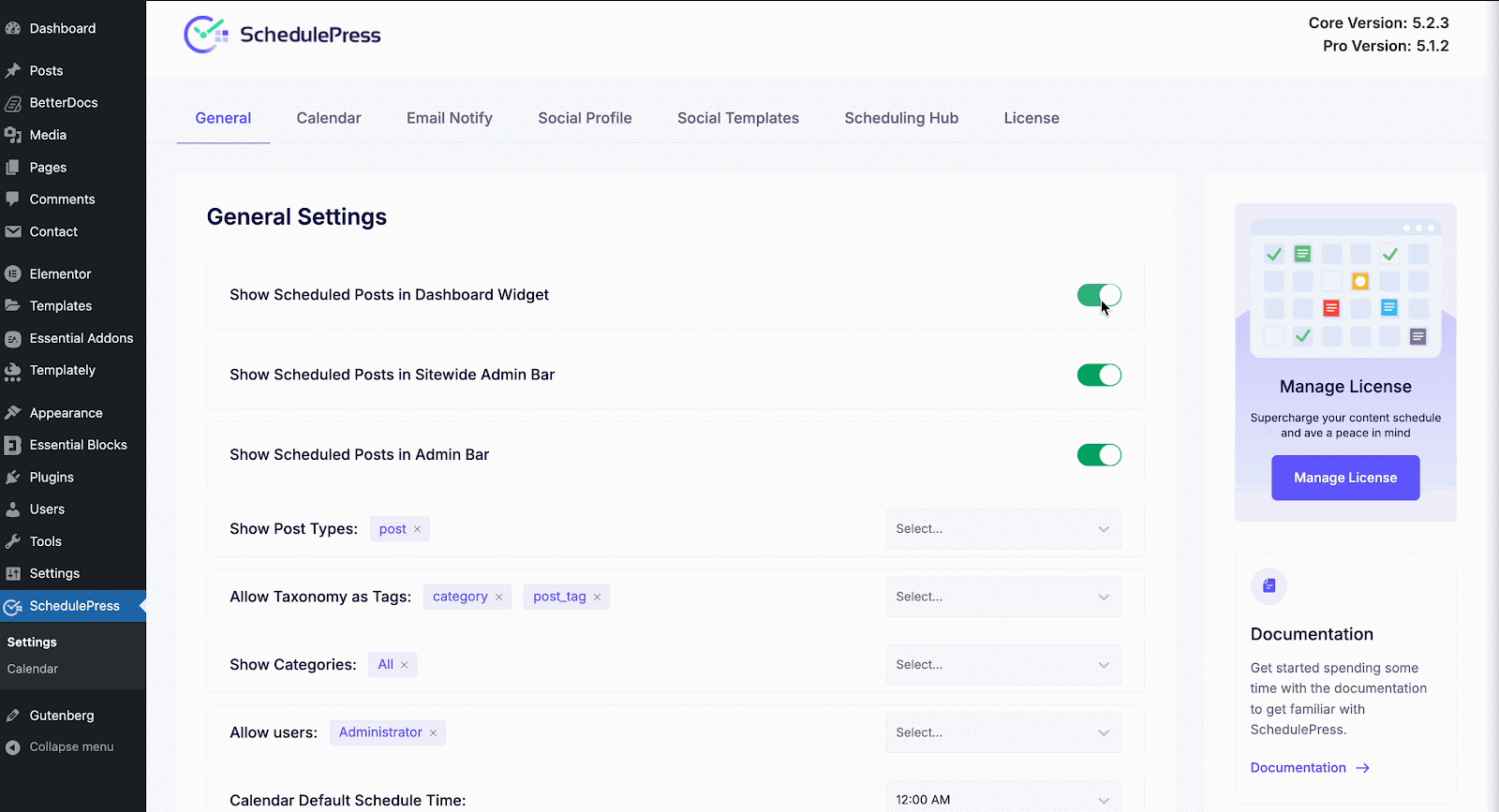Click the Contact envelope icon
This screenshot has height=812, width=1499.
pyautogui.click(x=13, y=231)
